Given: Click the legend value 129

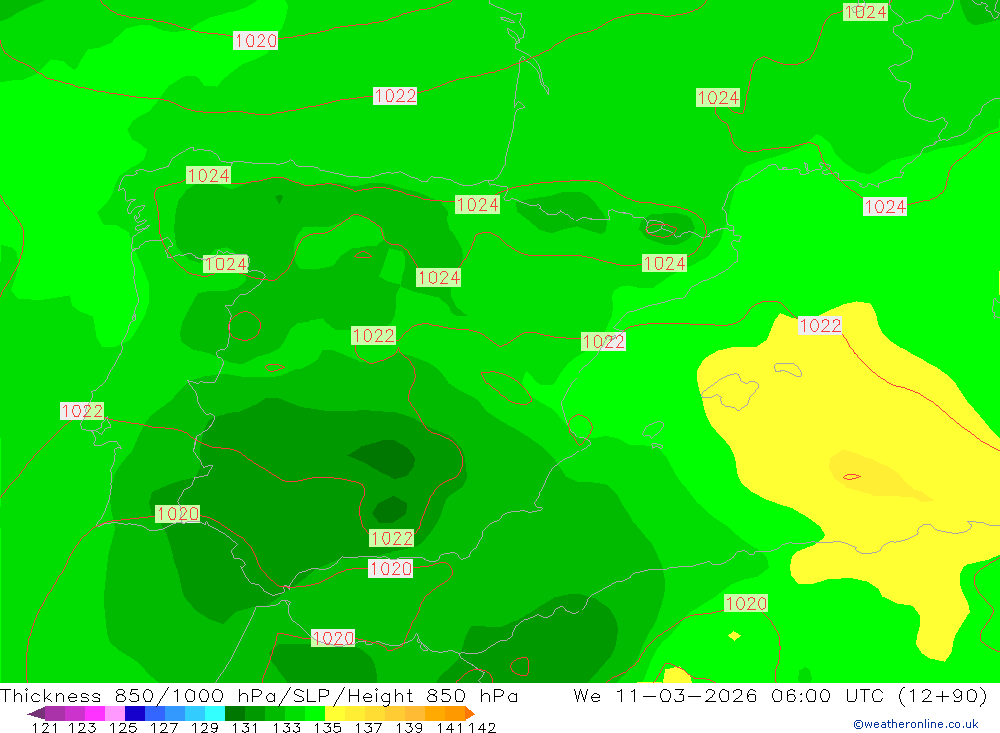Looking at the screenshot, I should [x=205, y=728].
